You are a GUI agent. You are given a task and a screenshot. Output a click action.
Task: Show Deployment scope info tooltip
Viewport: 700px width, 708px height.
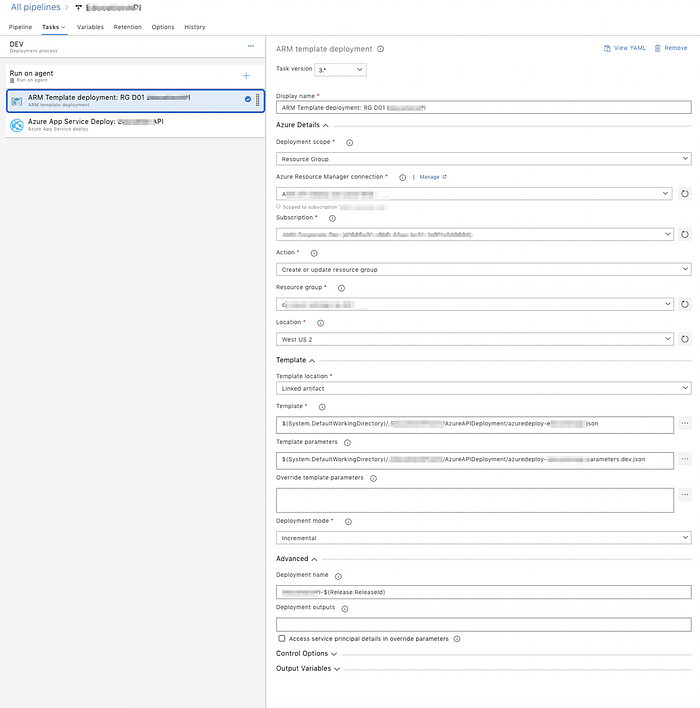(x=350, y=143)
